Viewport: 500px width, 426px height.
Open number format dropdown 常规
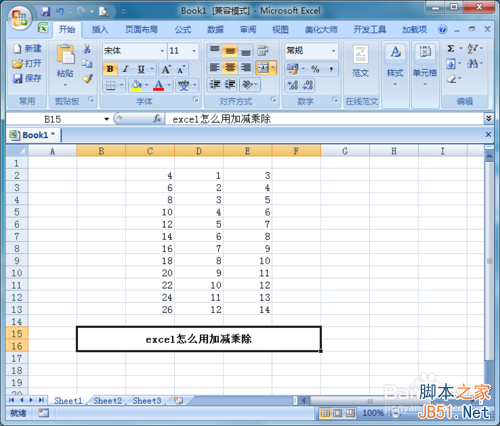(x=334, y=51)
